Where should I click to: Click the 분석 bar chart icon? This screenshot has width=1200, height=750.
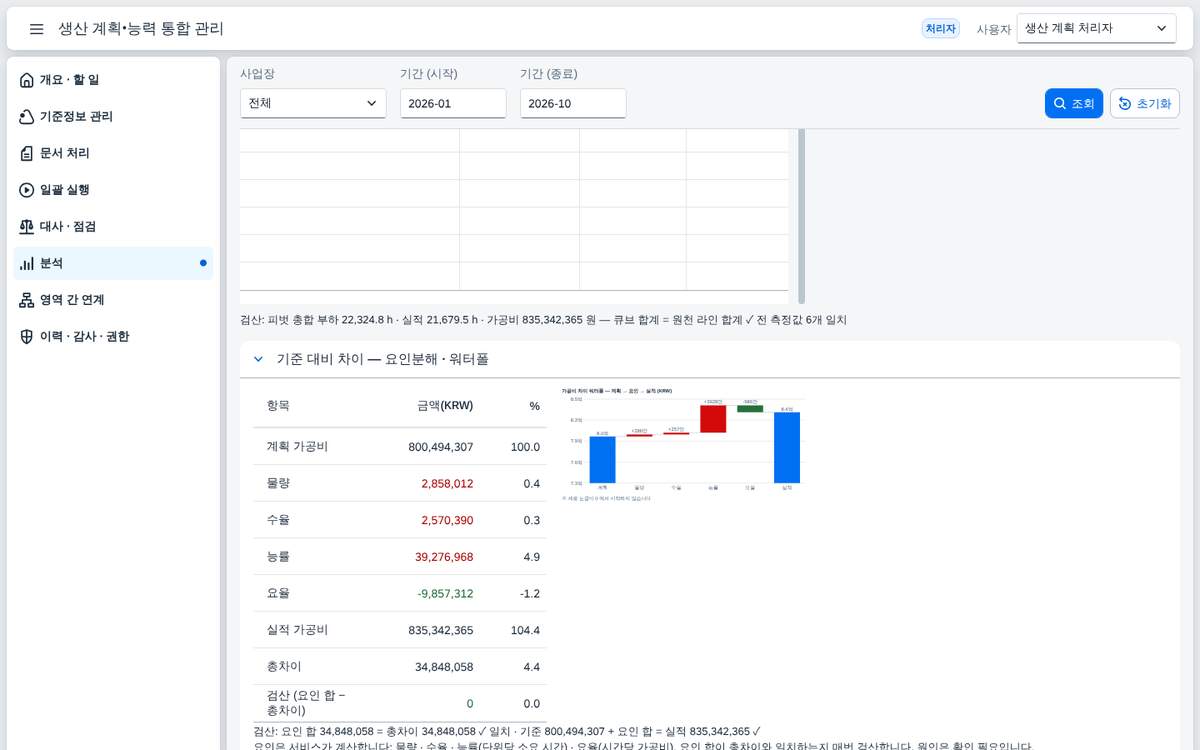(x=27, y=263)
